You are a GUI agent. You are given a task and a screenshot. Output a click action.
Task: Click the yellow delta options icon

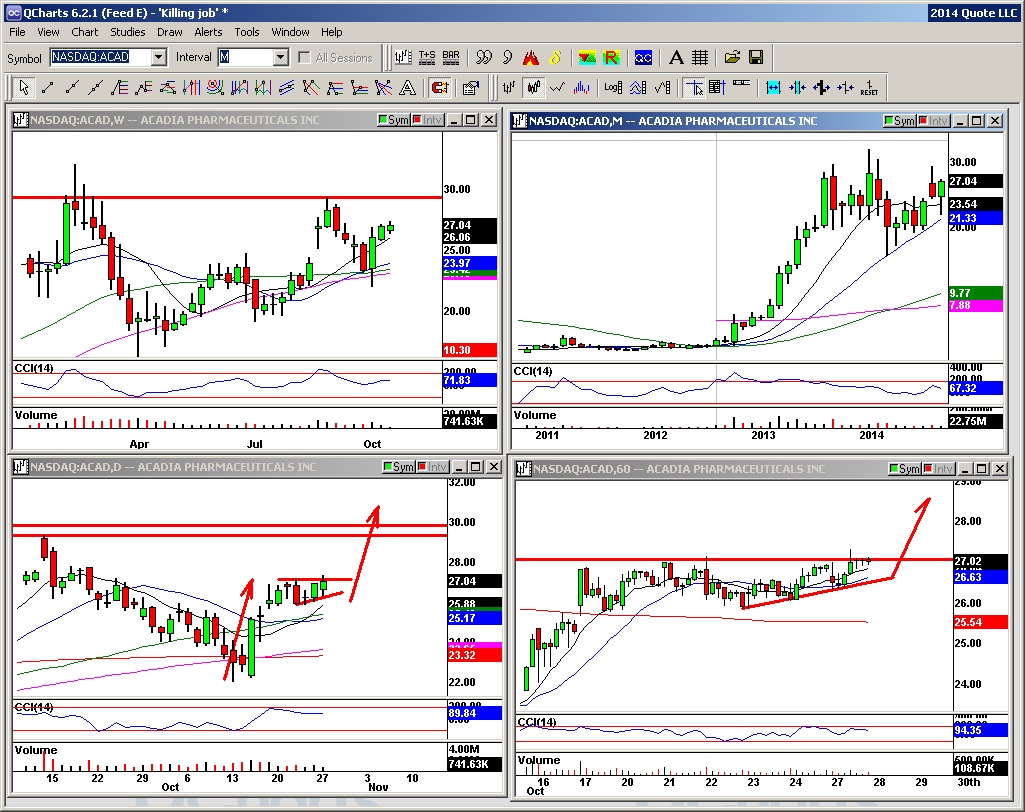pos(555,58)
